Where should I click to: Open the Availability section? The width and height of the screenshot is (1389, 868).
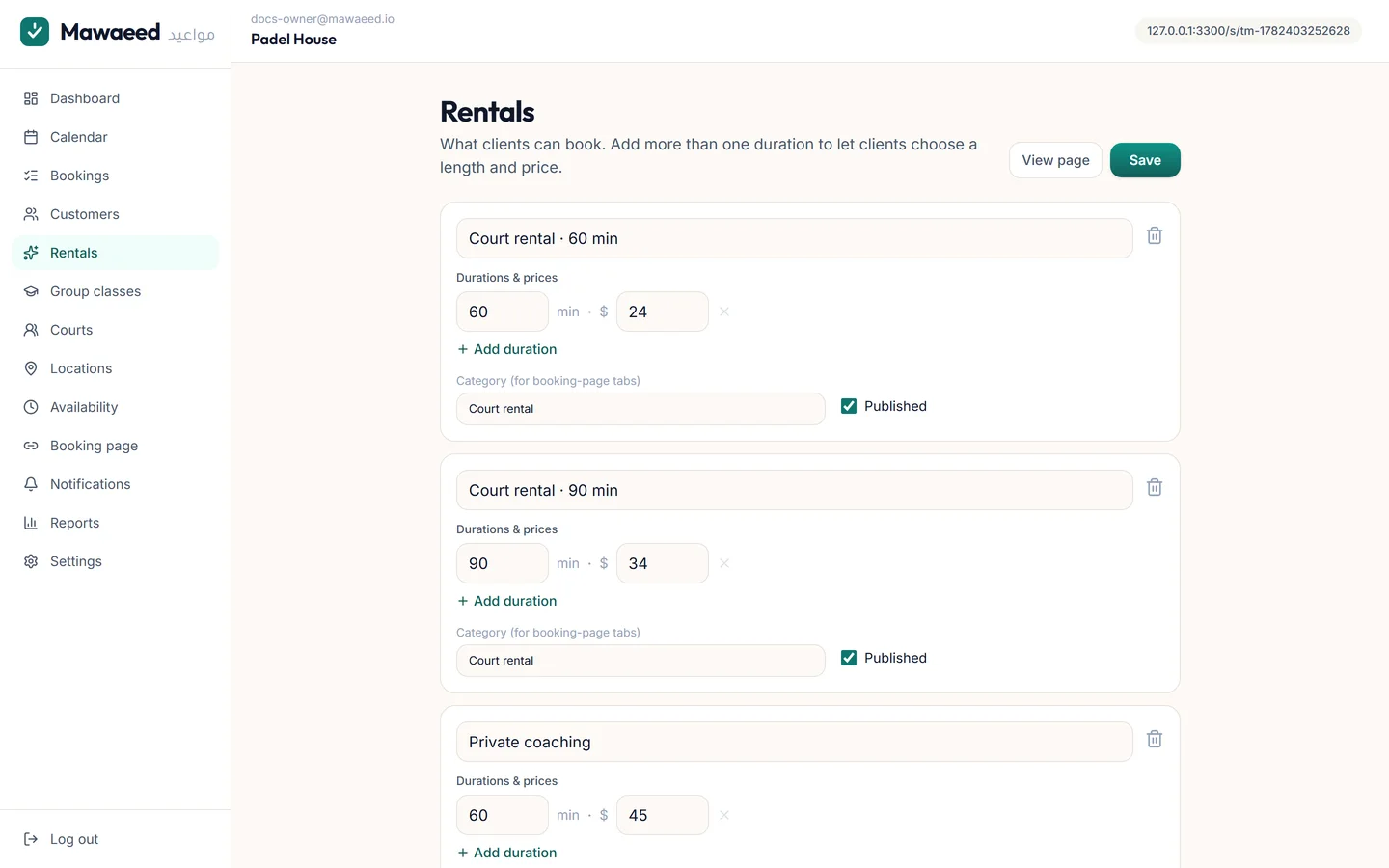pyautogui.click(x=116, y=407)
